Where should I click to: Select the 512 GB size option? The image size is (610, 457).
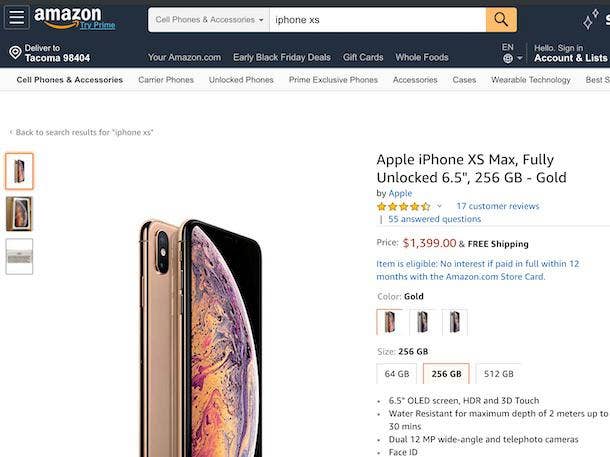498,374
